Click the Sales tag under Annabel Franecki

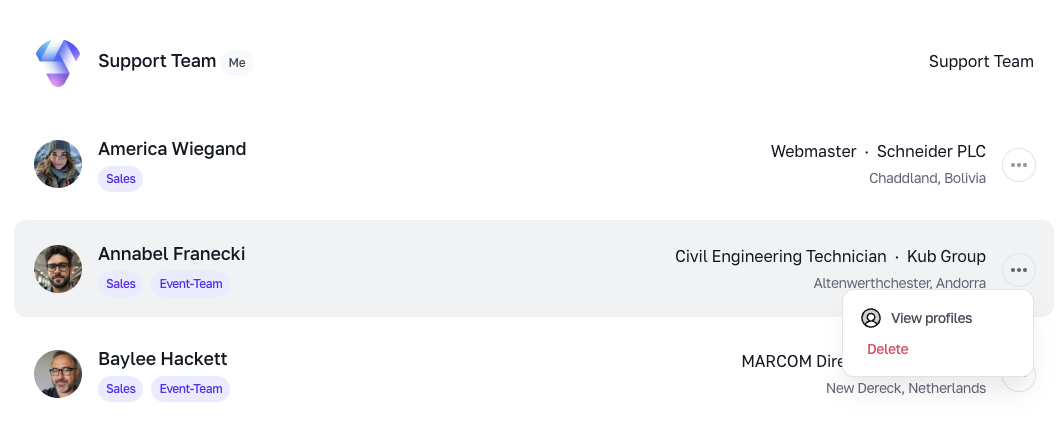121,284
